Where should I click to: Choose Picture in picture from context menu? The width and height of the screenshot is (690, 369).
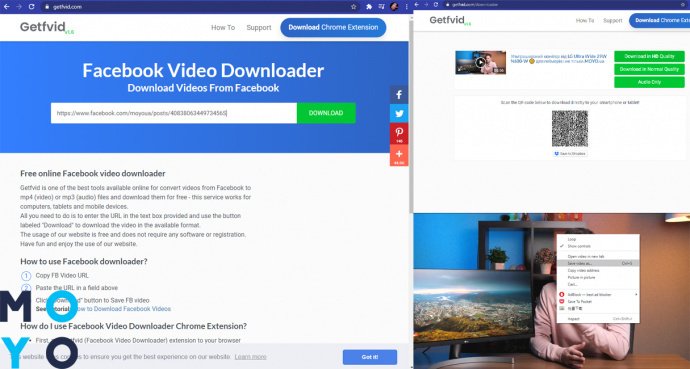click(x=598, y=278)
